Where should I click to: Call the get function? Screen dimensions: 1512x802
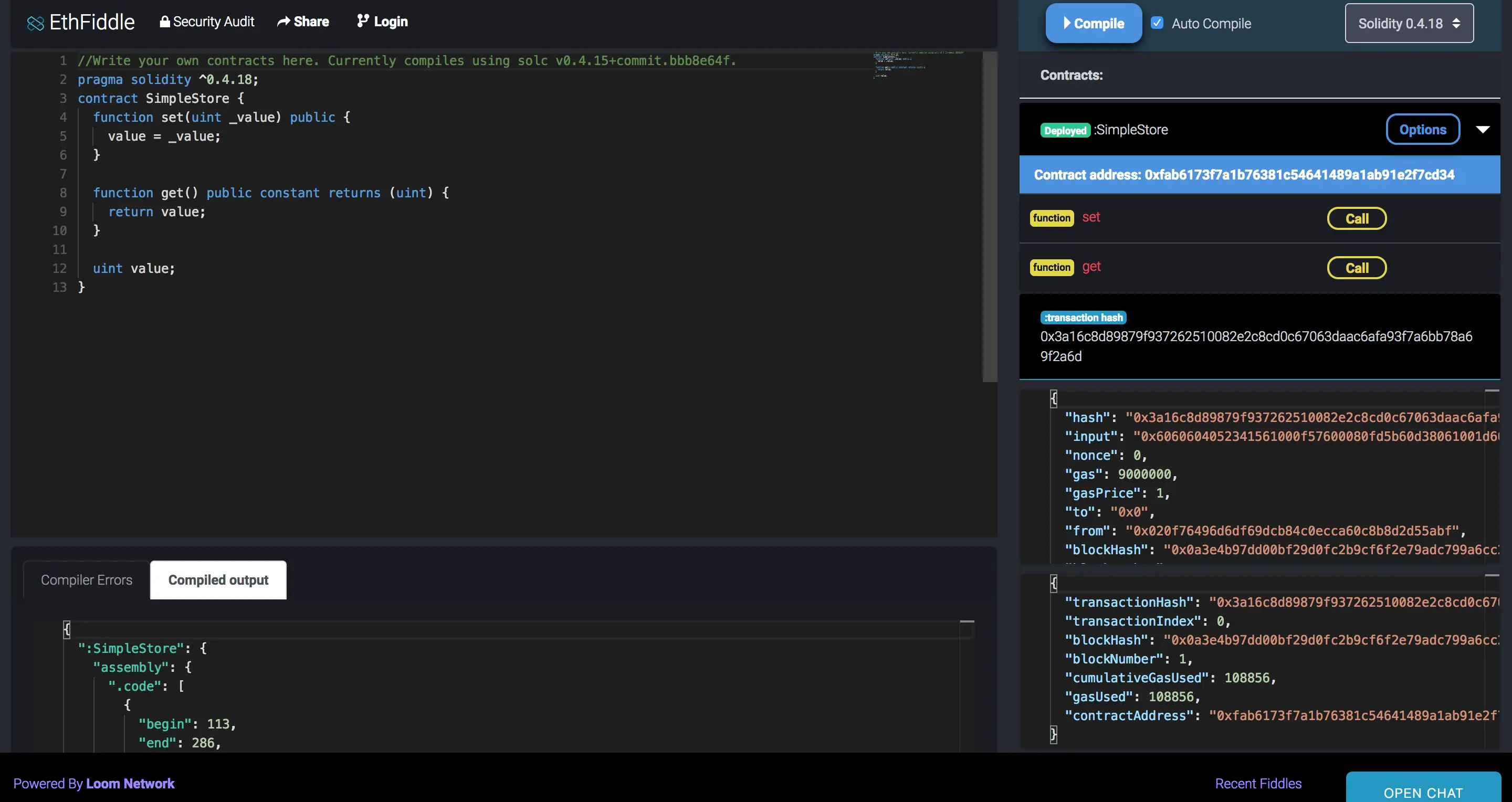pyautogui.click(x=1357, y=268)
